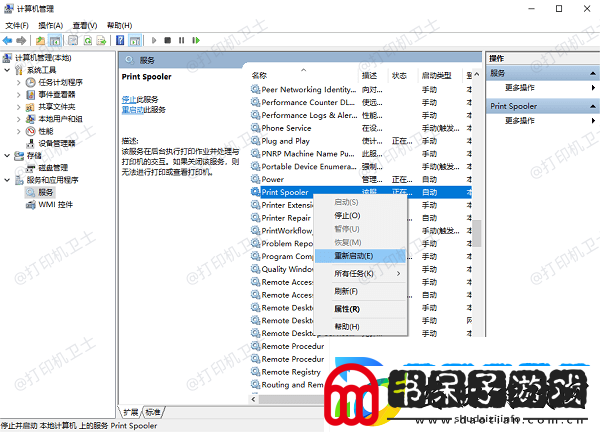Open the 文件(F) menu
This screenshot has width=600, height=432.
pyautogui.click(x=17, y=26)
